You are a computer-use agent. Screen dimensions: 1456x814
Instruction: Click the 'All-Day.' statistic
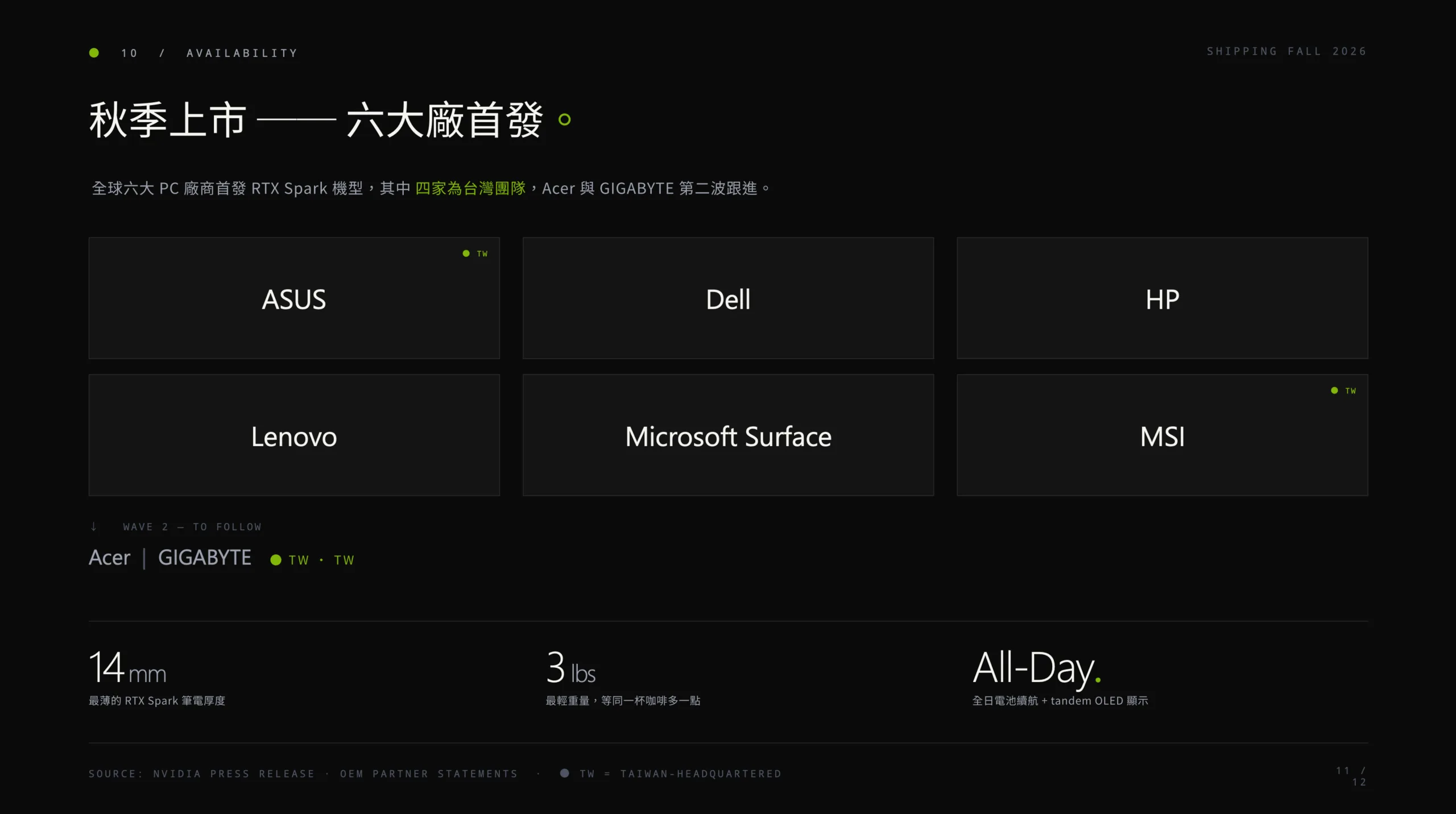point(1037,669)
